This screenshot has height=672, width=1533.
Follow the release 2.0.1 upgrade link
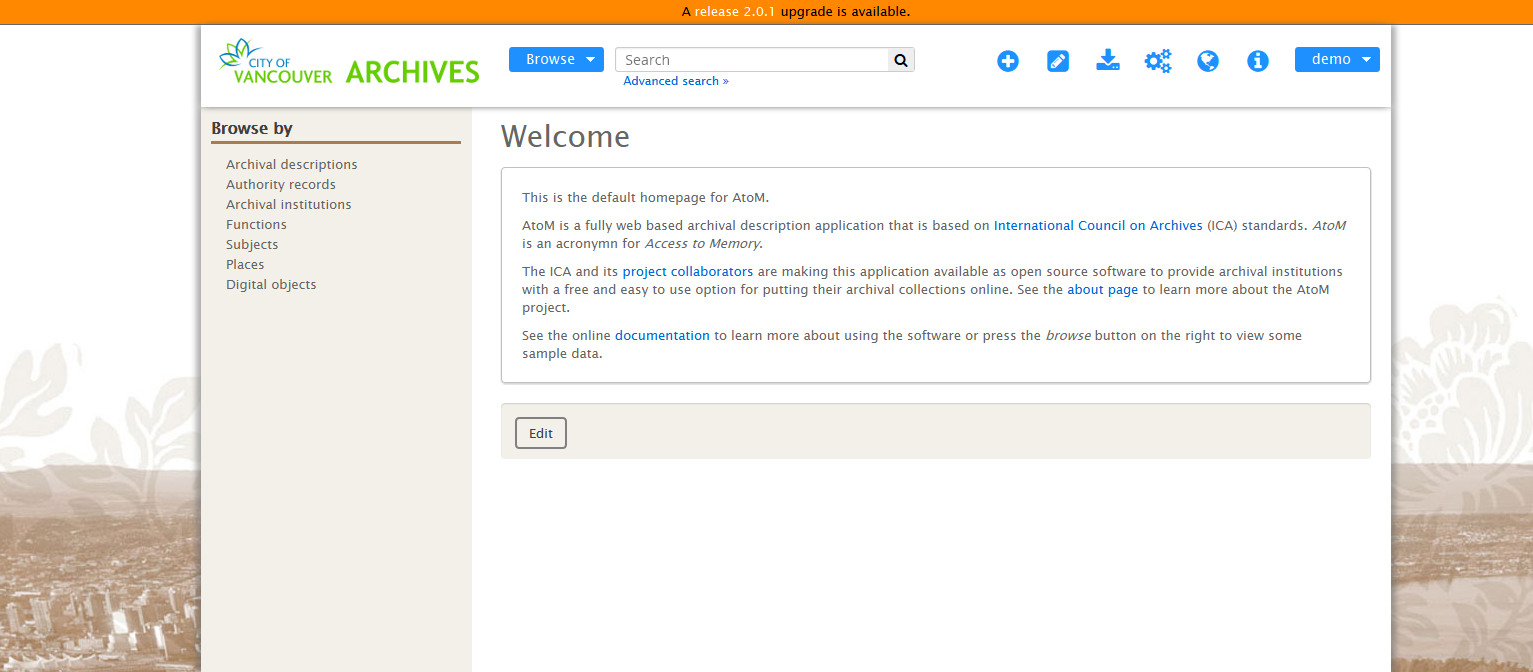(x=735, y=12)
